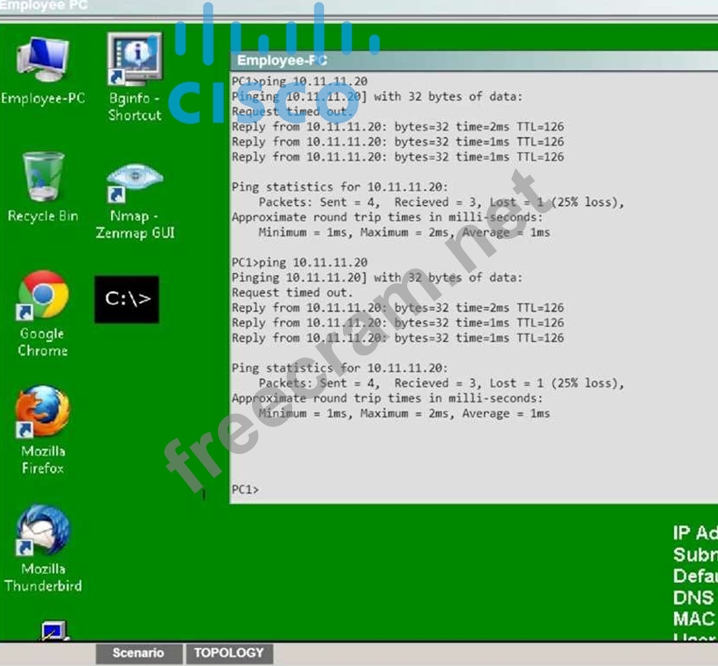Click the 'DNS' info text on the desktop
Image resolution: width=718 pixels, height=666 pixels.
693,597
